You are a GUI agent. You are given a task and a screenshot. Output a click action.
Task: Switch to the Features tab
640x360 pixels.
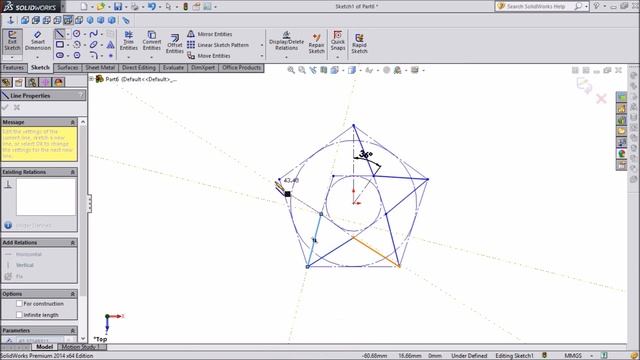click(13, 68)
